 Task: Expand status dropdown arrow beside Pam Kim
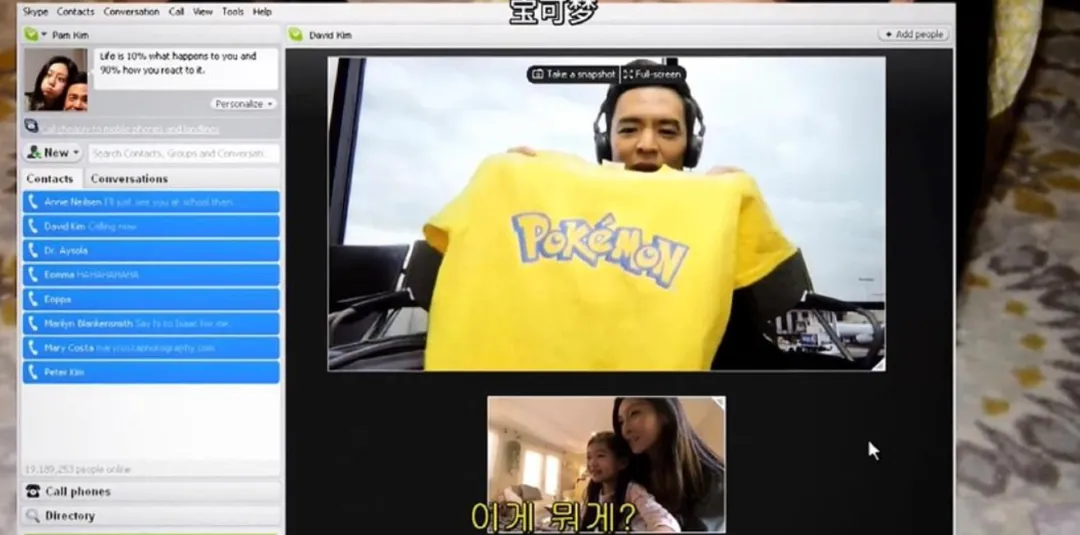pos(44,34)
